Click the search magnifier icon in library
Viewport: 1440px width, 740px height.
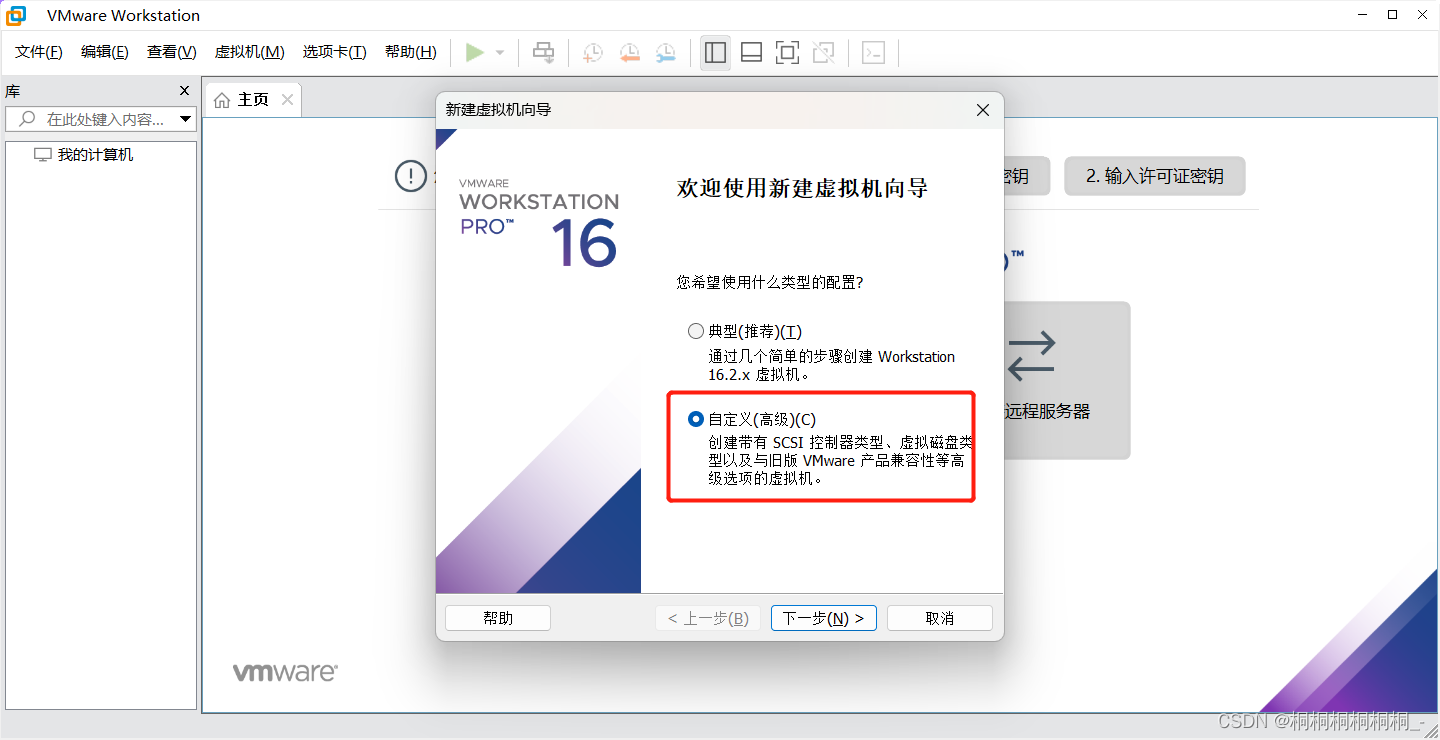25,119
